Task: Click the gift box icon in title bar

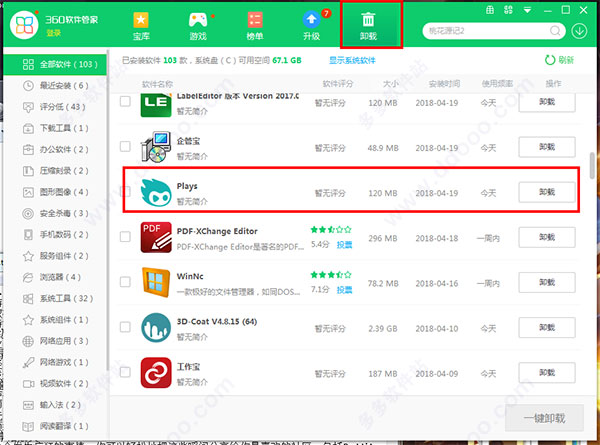Action: (490, 10)
